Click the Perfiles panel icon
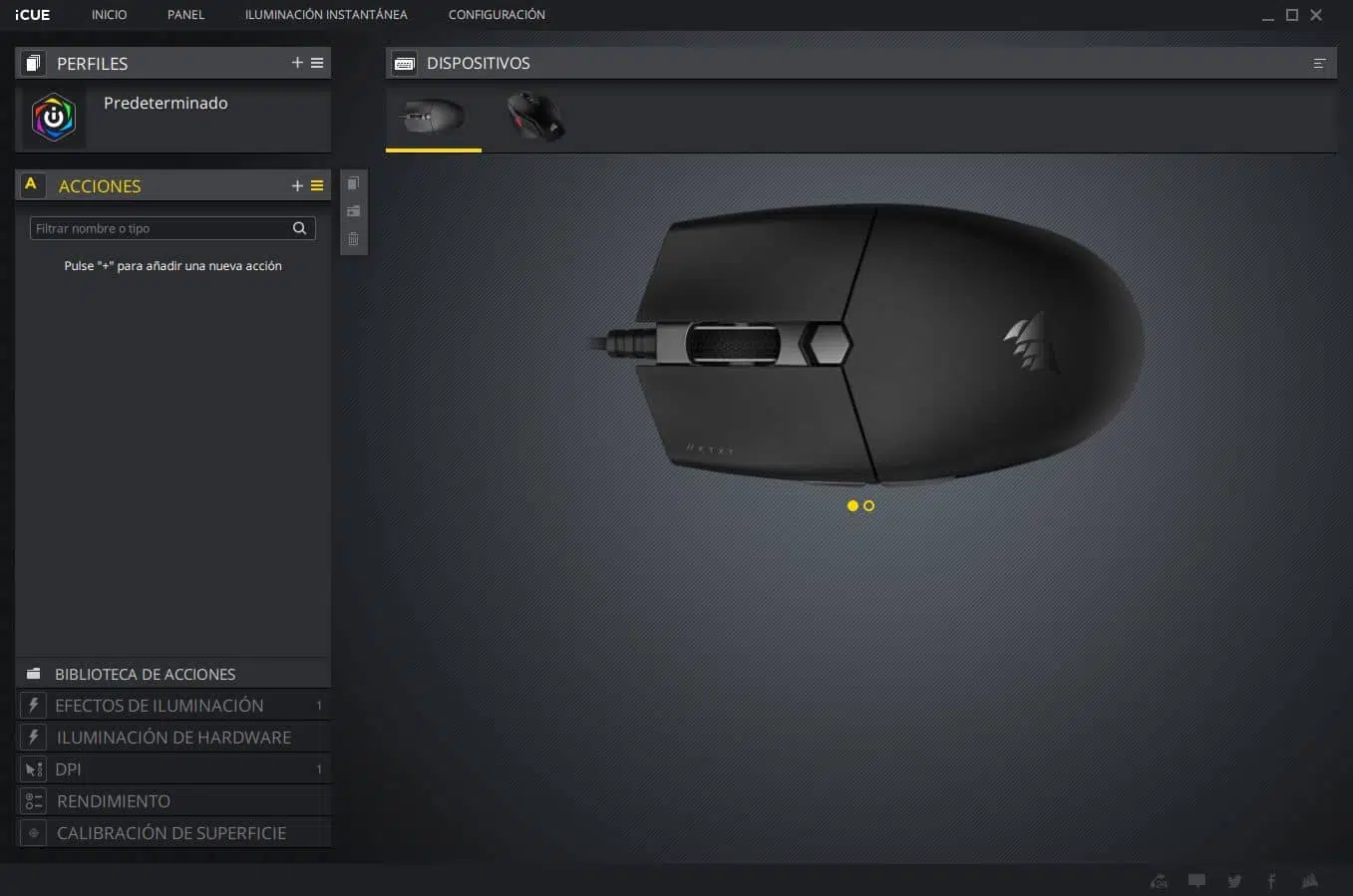Viewport: 1353px width, 896px height. click(33, 63)
